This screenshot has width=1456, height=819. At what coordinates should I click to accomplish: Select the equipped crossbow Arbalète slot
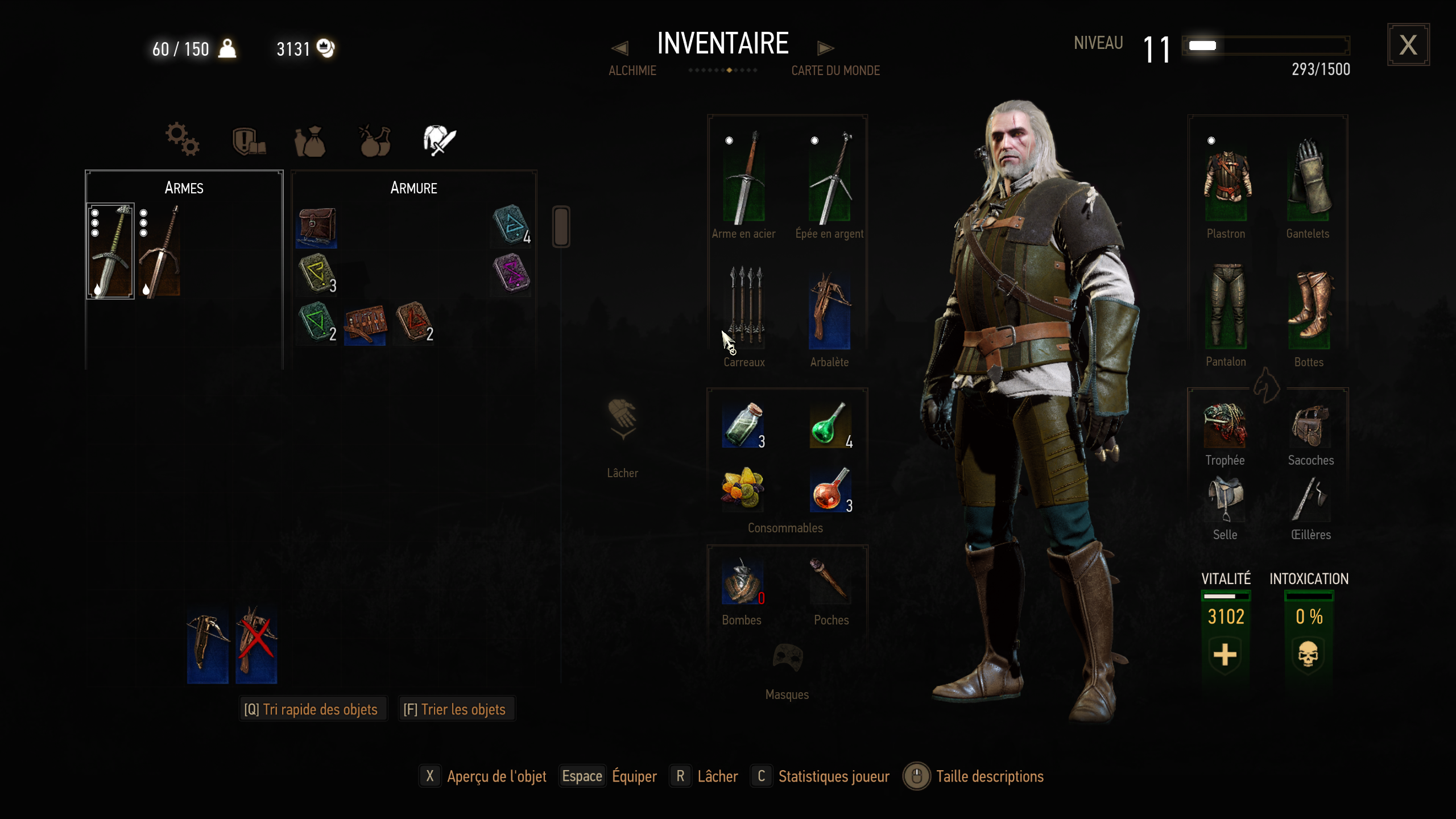click(829, 311)
